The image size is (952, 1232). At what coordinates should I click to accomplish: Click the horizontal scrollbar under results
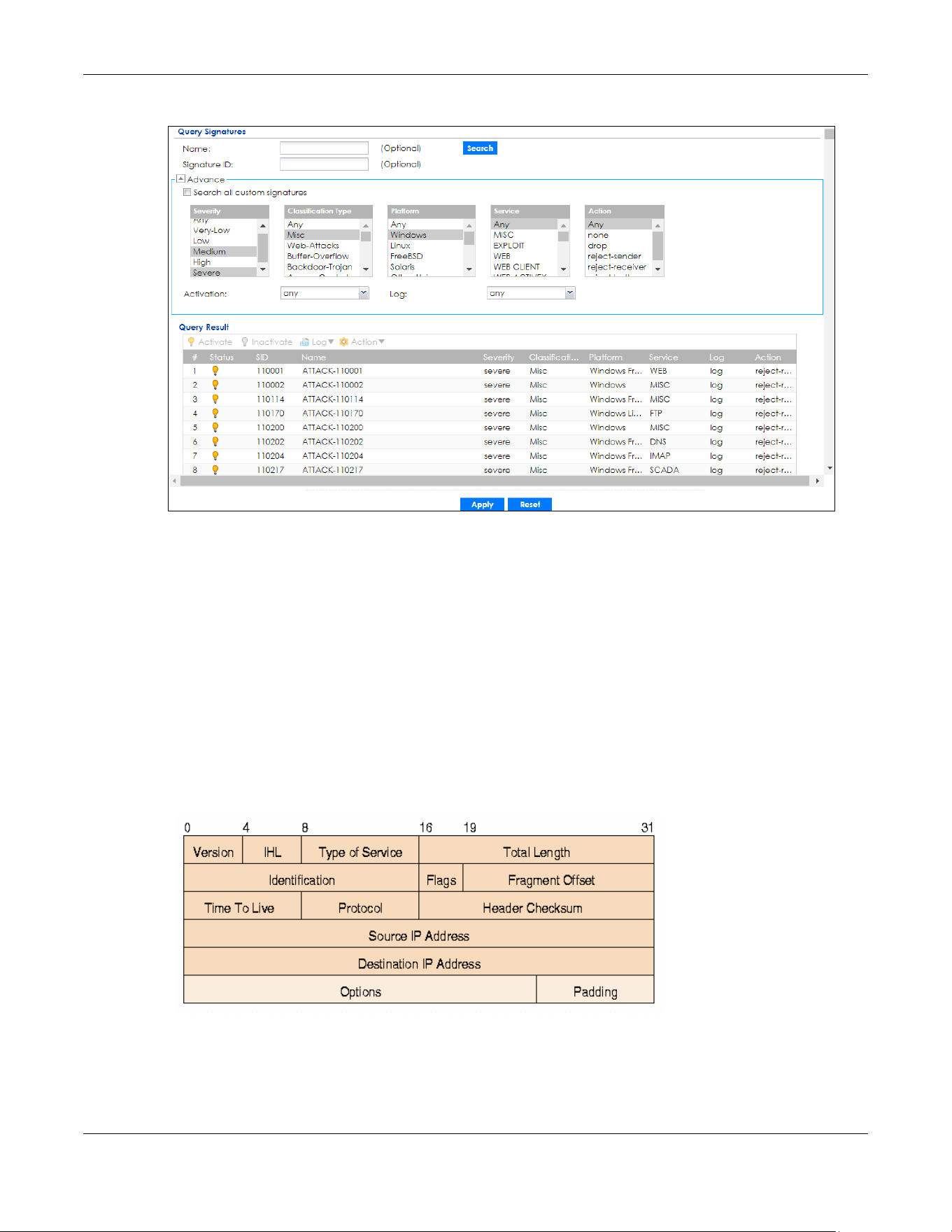pos(497,481)
